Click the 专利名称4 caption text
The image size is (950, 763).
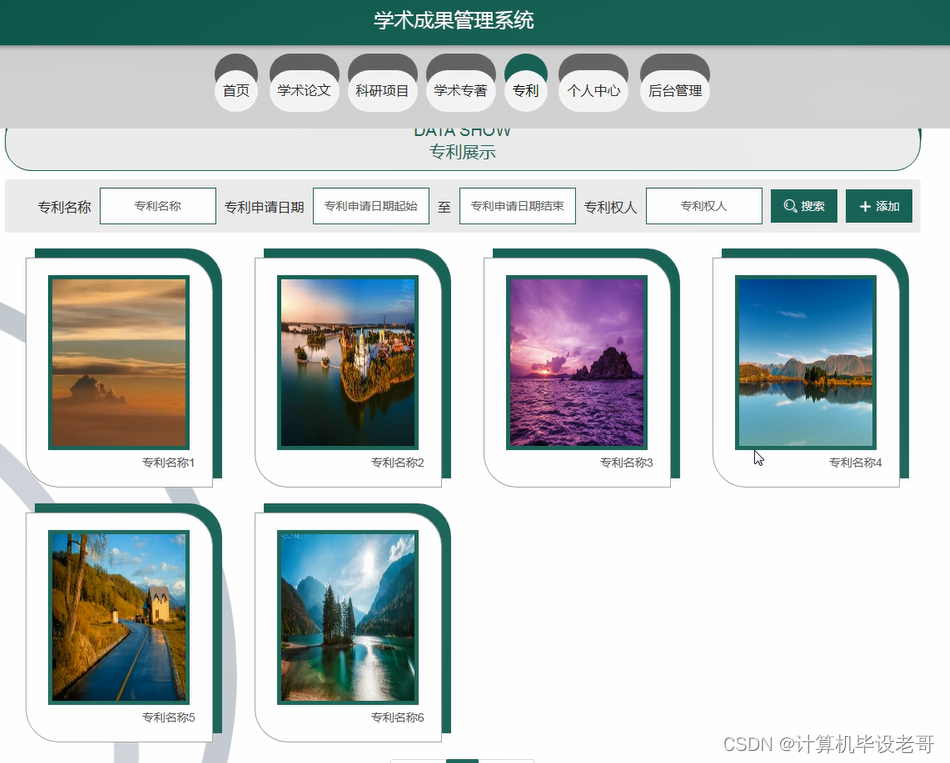tap(855, 462)
